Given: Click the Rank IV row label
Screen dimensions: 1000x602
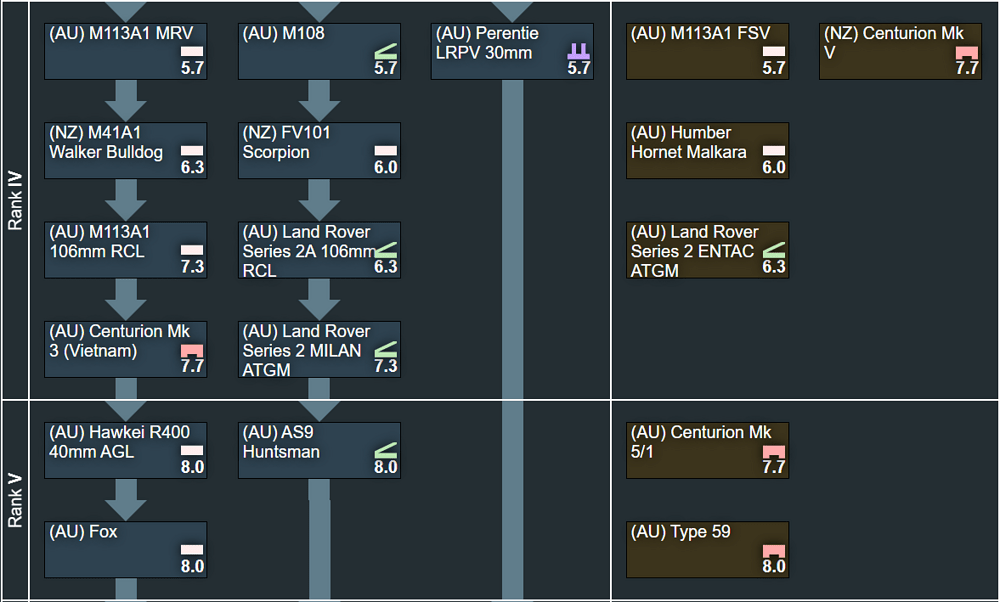Looking at the screenshot, I should coord(15,200).
